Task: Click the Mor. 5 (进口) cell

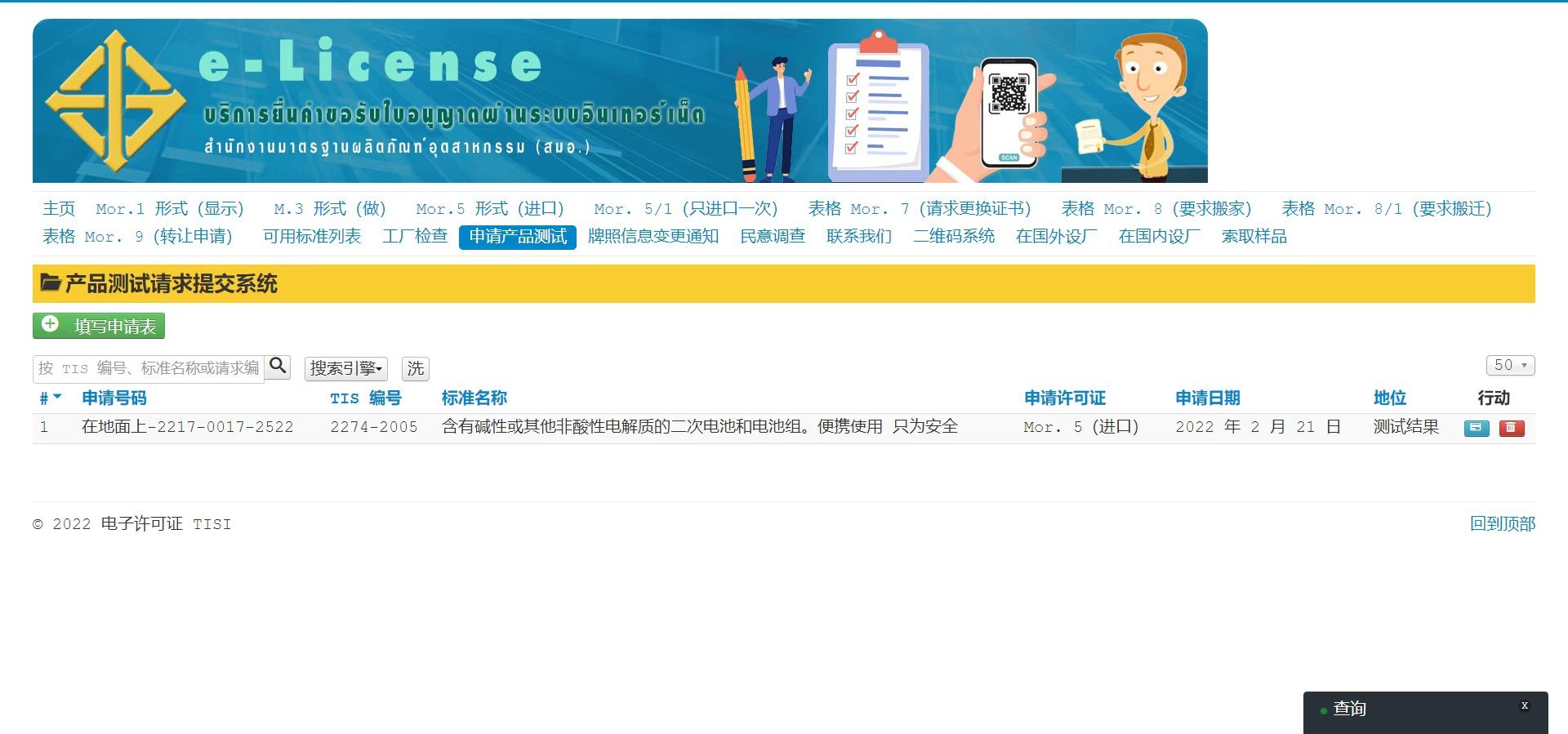Action: [1081, 427]
